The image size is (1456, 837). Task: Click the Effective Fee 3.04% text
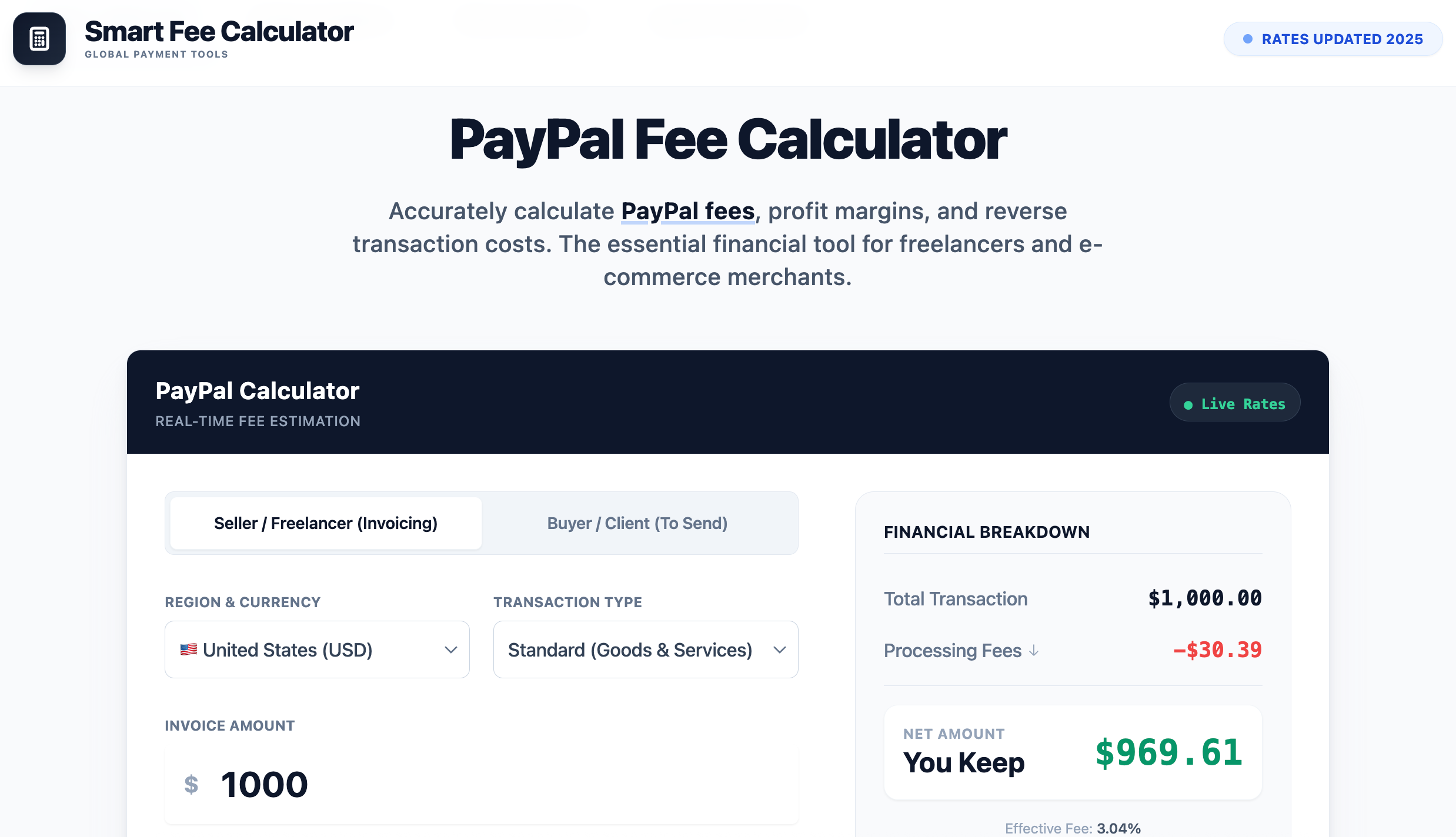pos(1073,828)
